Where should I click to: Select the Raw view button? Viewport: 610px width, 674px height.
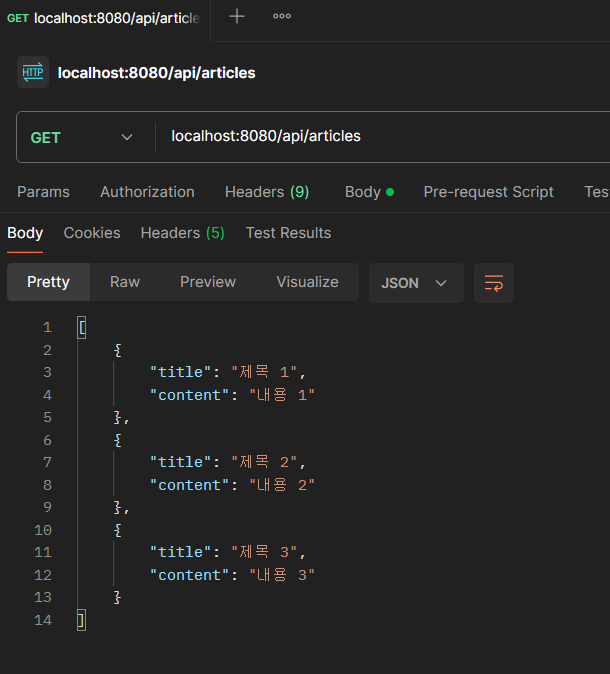tap(125, 282)
